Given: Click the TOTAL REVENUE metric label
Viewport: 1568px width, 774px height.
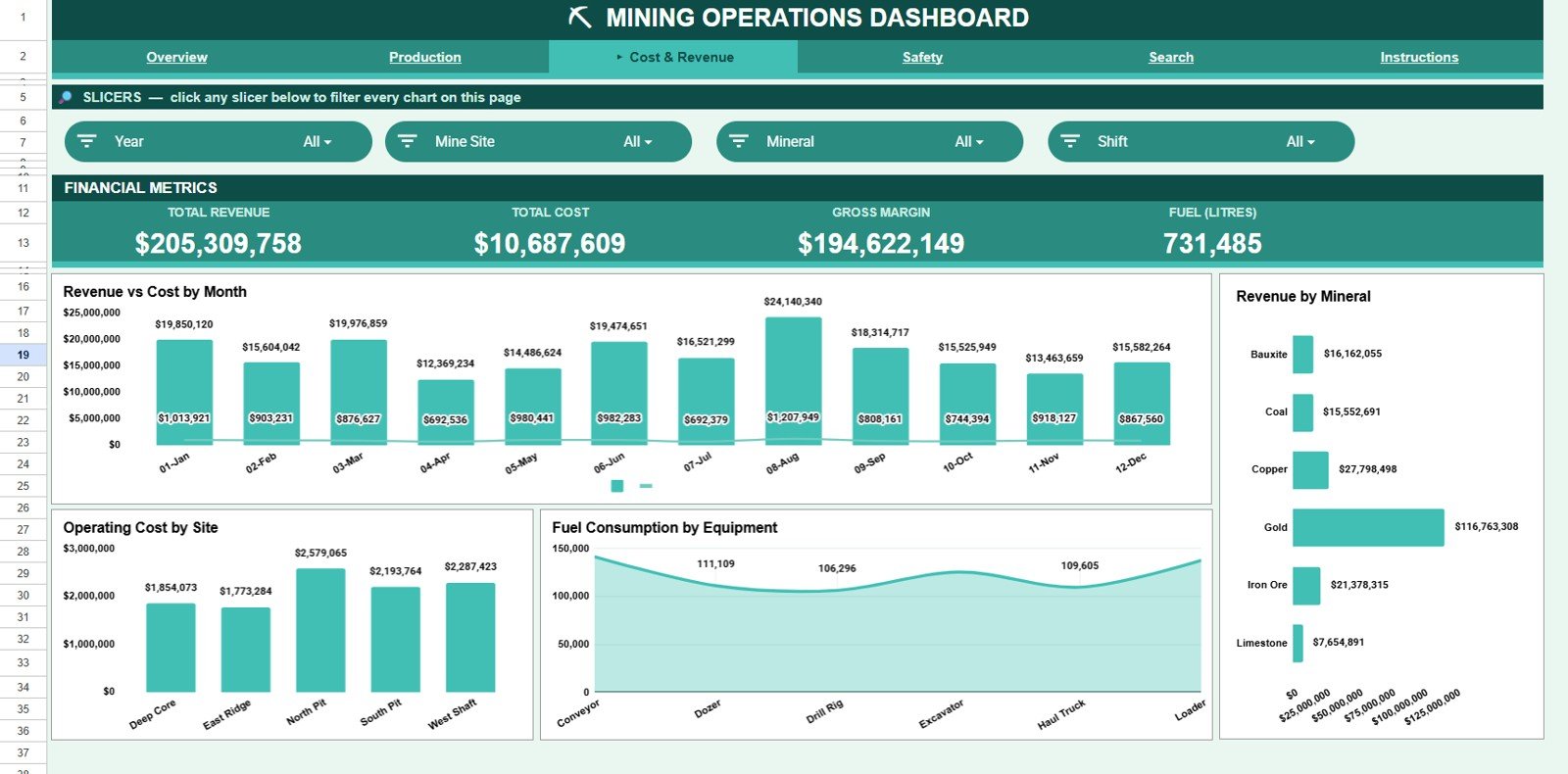Looking at the screenshot, I should pyautogui.click(x=219, y=212).
